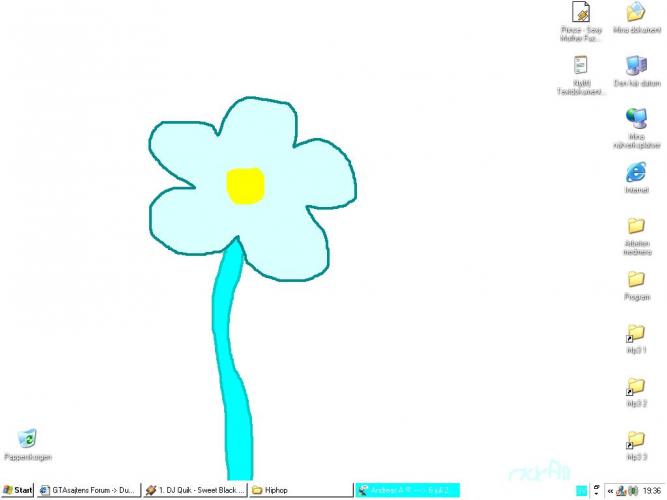Image resolution: width=667 pixels, height=500 pixels.
Task: Open the Arbeten medhems folder icon
Action: 636,226
